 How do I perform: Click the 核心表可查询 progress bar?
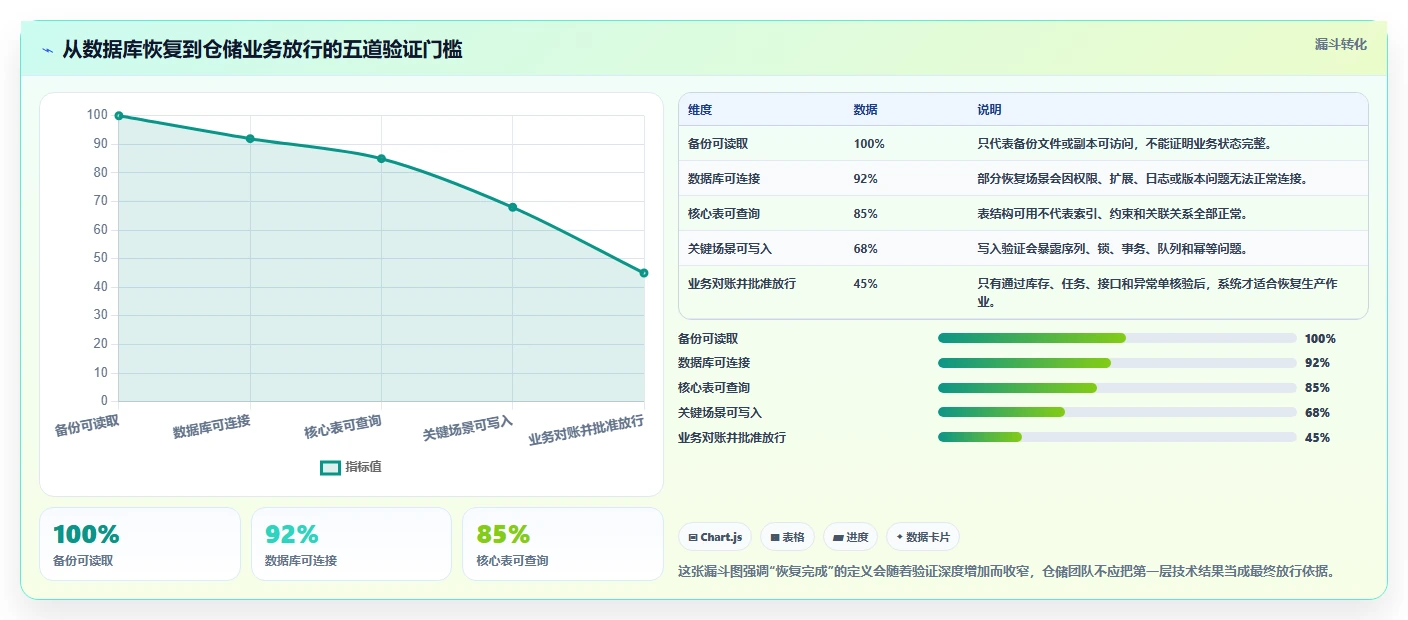(1117, 388)
